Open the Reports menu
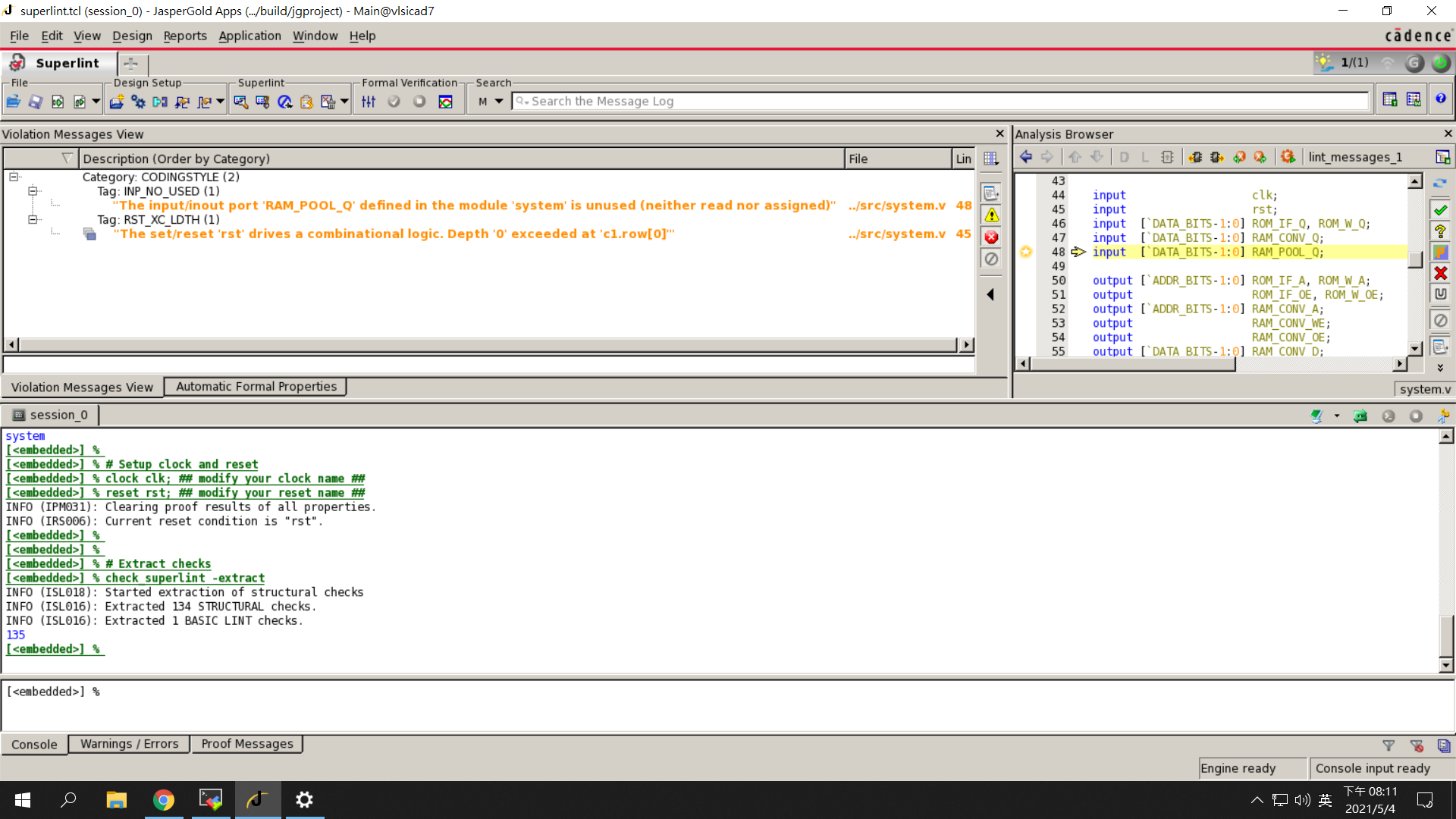Image resolution: width=1456 pixels, height=819 pixels. [184, 36]
